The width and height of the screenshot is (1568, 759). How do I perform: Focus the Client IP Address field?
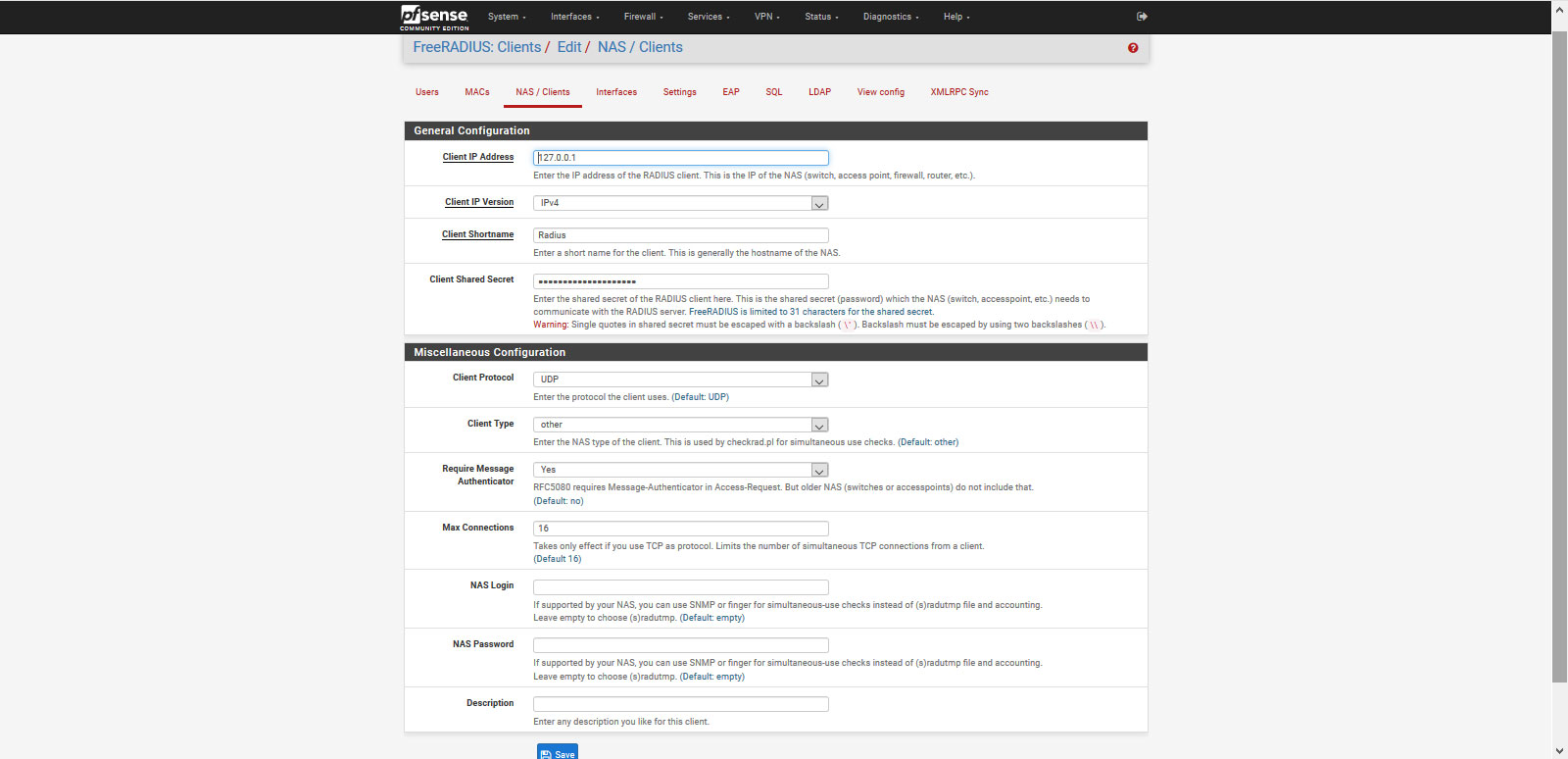point(681,158)
